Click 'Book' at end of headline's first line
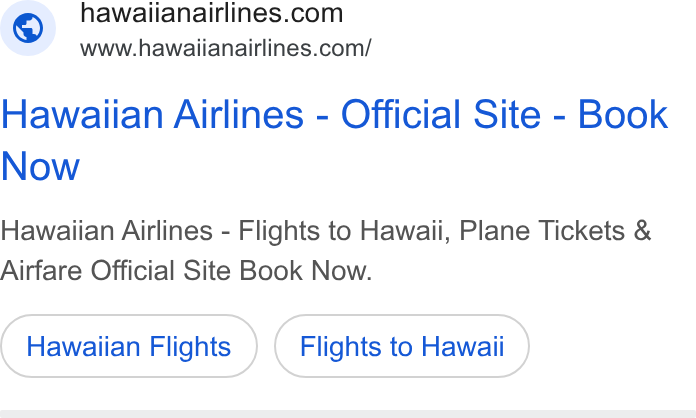 pos(623,114)
